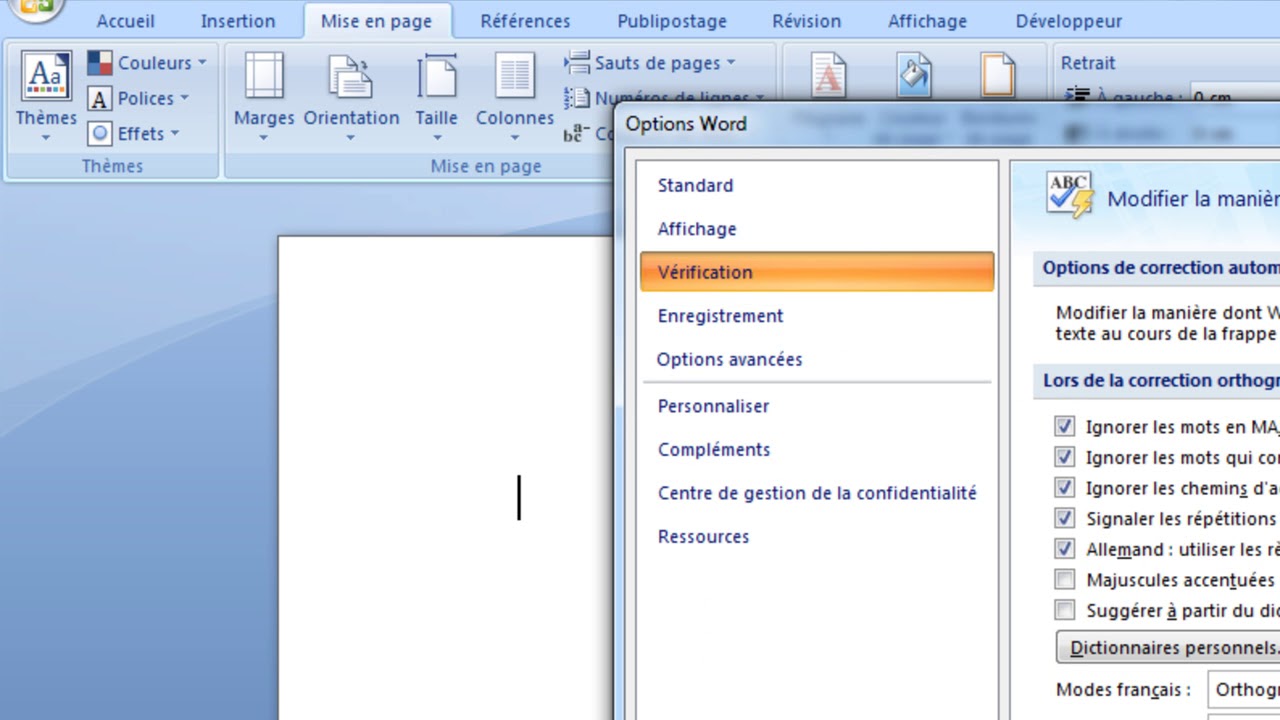
Task: Open the Publipostage ribbon tab
Action: pos(671,21)
